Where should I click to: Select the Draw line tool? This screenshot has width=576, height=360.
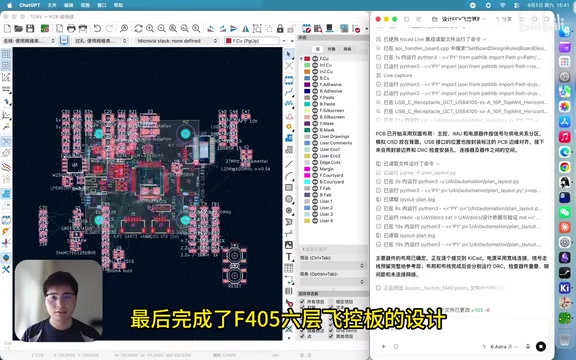289,164
